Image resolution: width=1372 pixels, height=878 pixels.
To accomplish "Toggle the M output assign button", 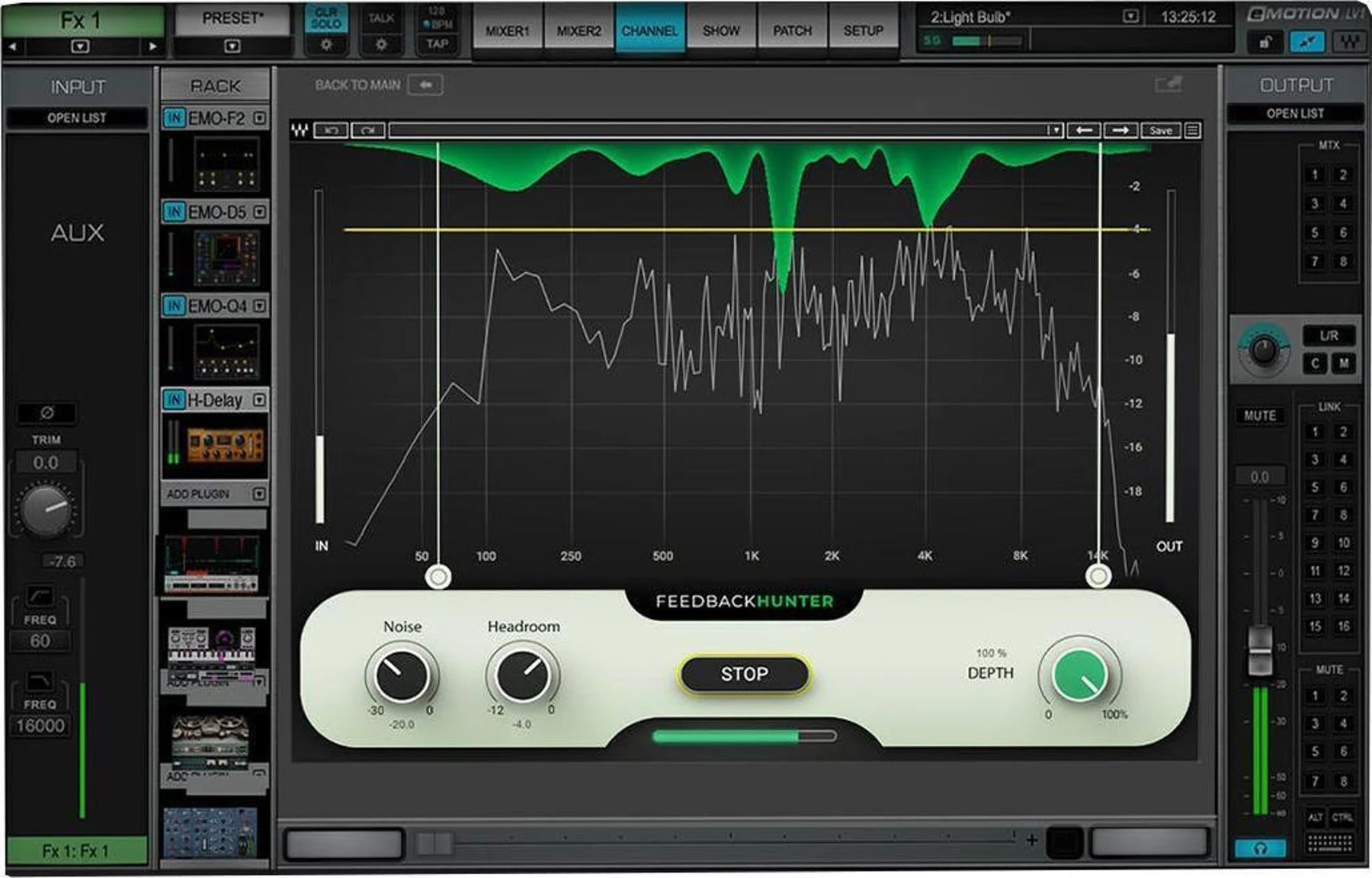I will click(x=1344, y=364).
